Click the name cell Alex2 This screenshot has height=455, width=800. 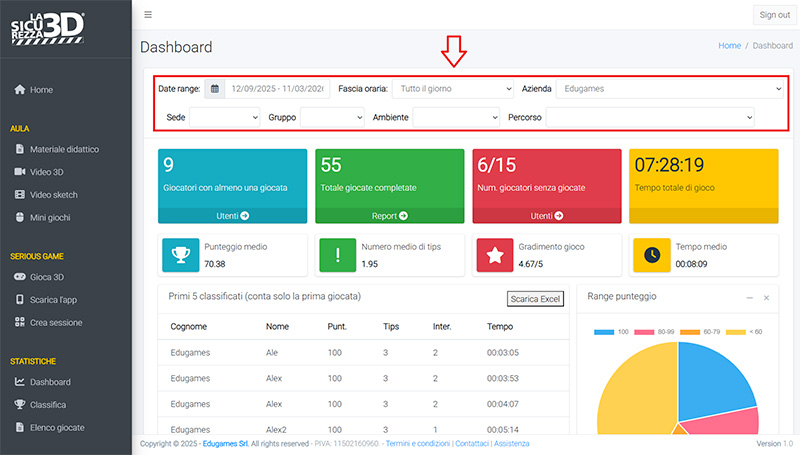tap(276, 429)
